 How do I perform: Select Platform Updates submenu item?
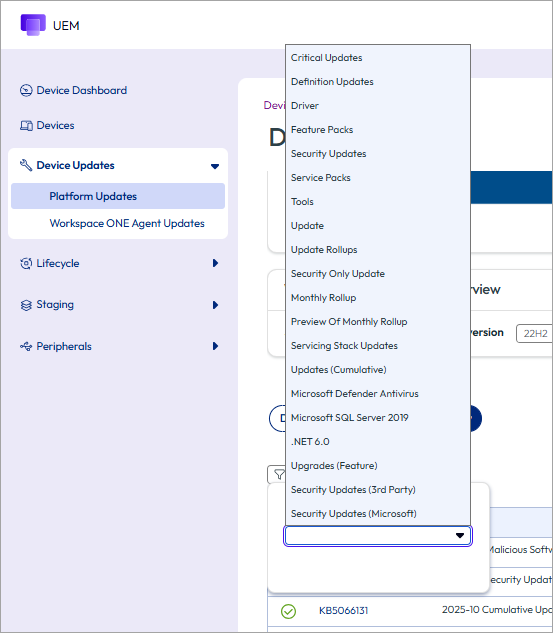118,196
